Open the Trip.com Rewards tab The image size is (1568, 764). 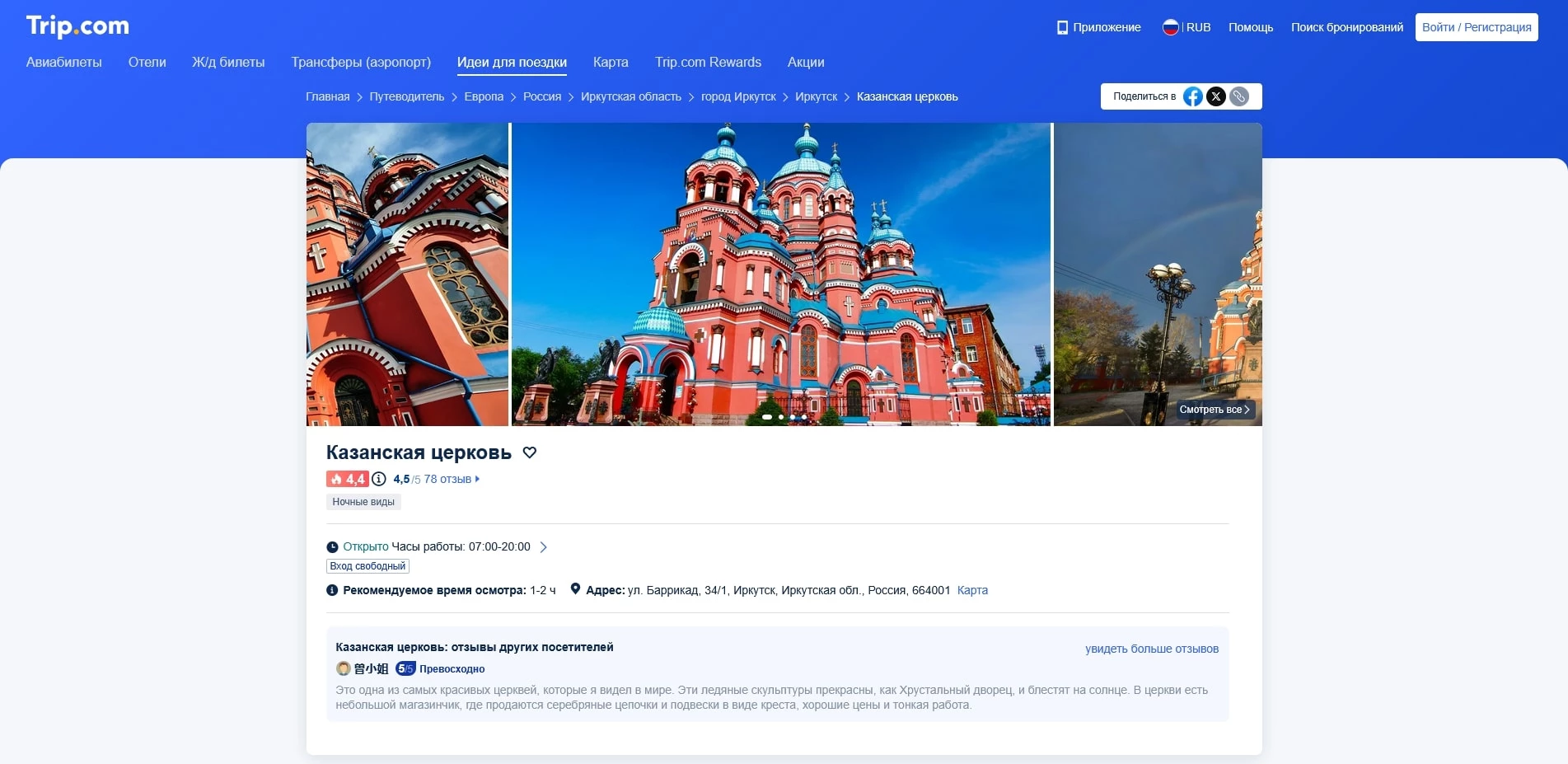708,62
